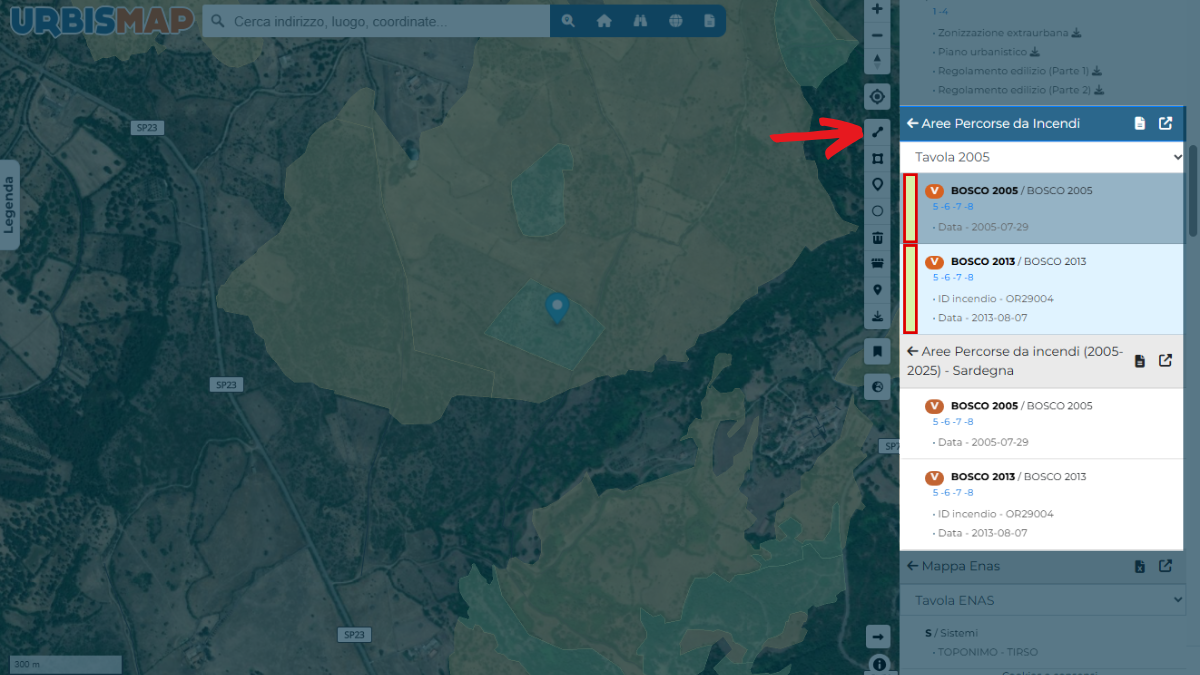Reset map north with compass button
Image resolution: width=1200 pixels, height=675 pixels.
point(877,62)
